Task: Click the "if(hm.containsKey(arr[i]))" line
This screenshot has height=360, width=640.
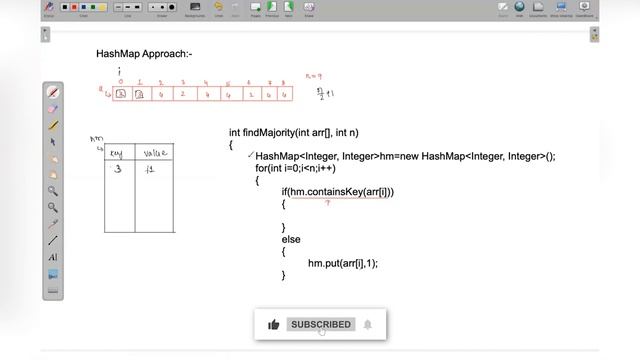Action: [x=338, y=192]
